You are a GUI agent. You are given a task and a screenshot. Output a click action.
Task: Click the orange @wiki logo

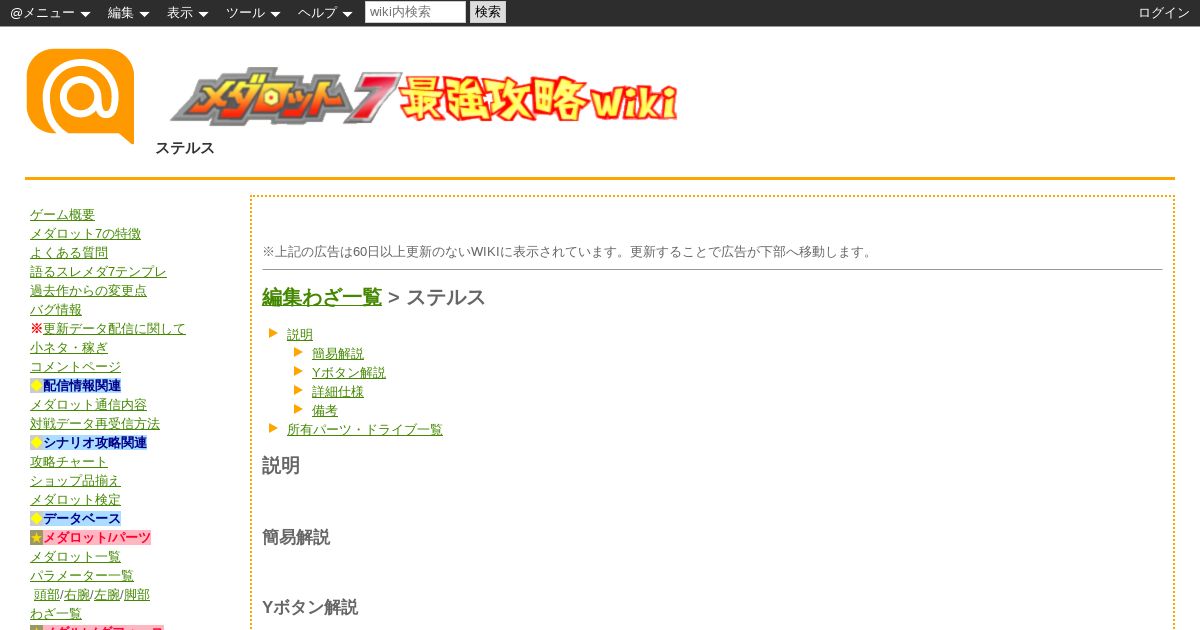pos(80,96)
